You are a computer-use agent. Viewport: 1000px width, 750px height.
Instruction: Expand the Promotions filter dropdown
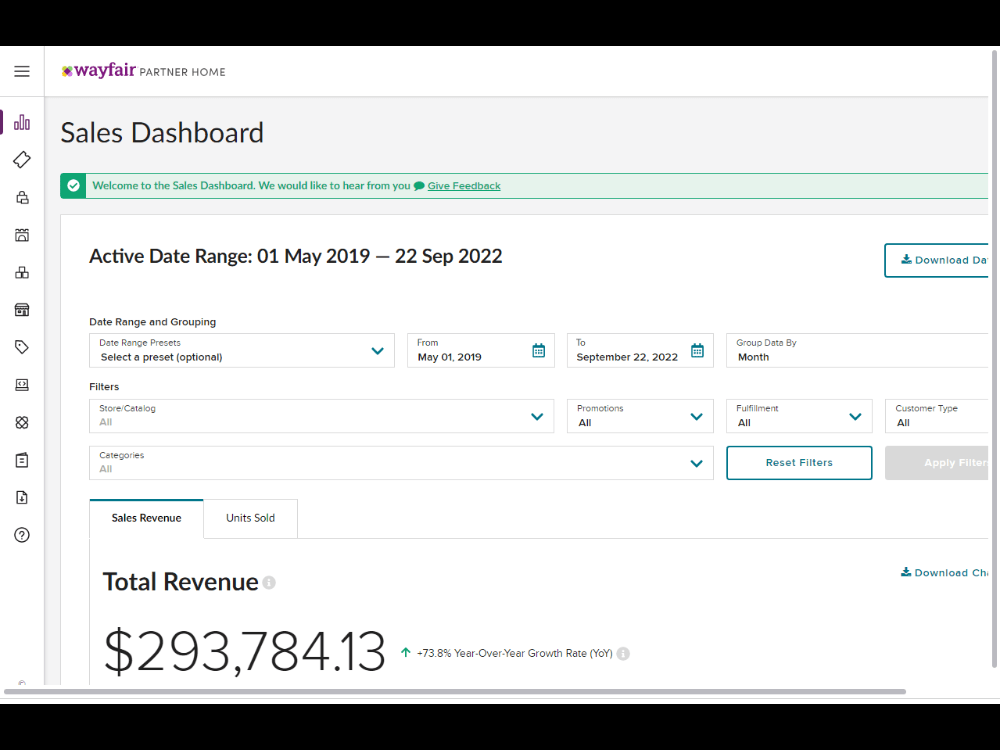coord(640,416)
